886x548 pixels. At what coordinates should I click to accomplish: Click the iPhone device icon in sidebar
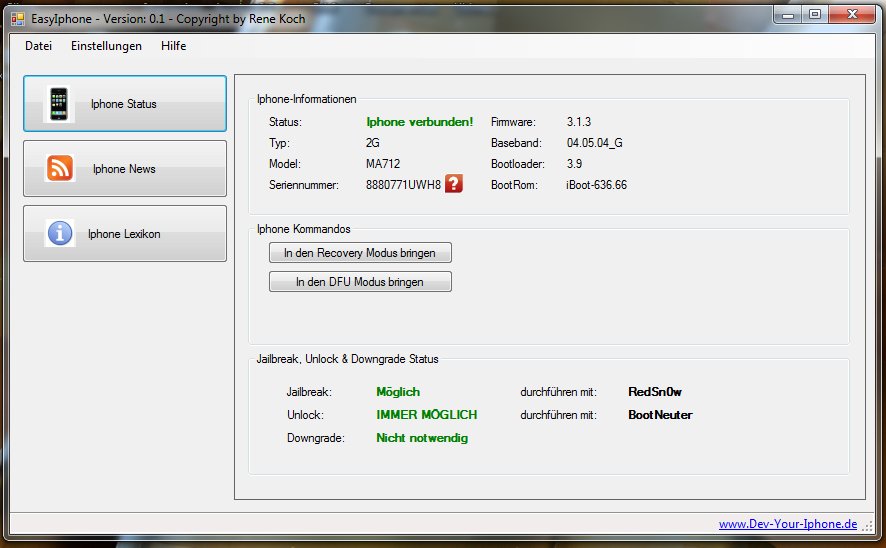(59, 104)
